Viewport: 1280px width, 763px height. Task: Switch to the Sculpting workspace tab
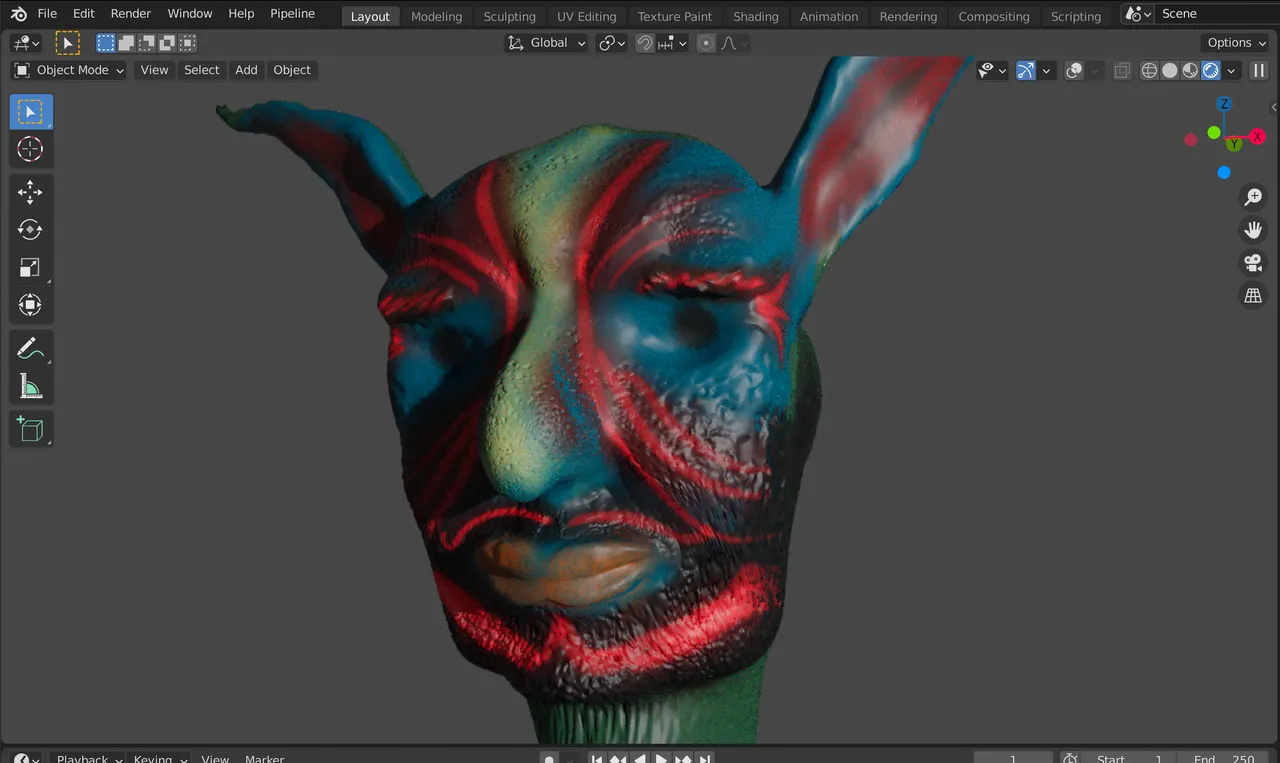(509, 16)
